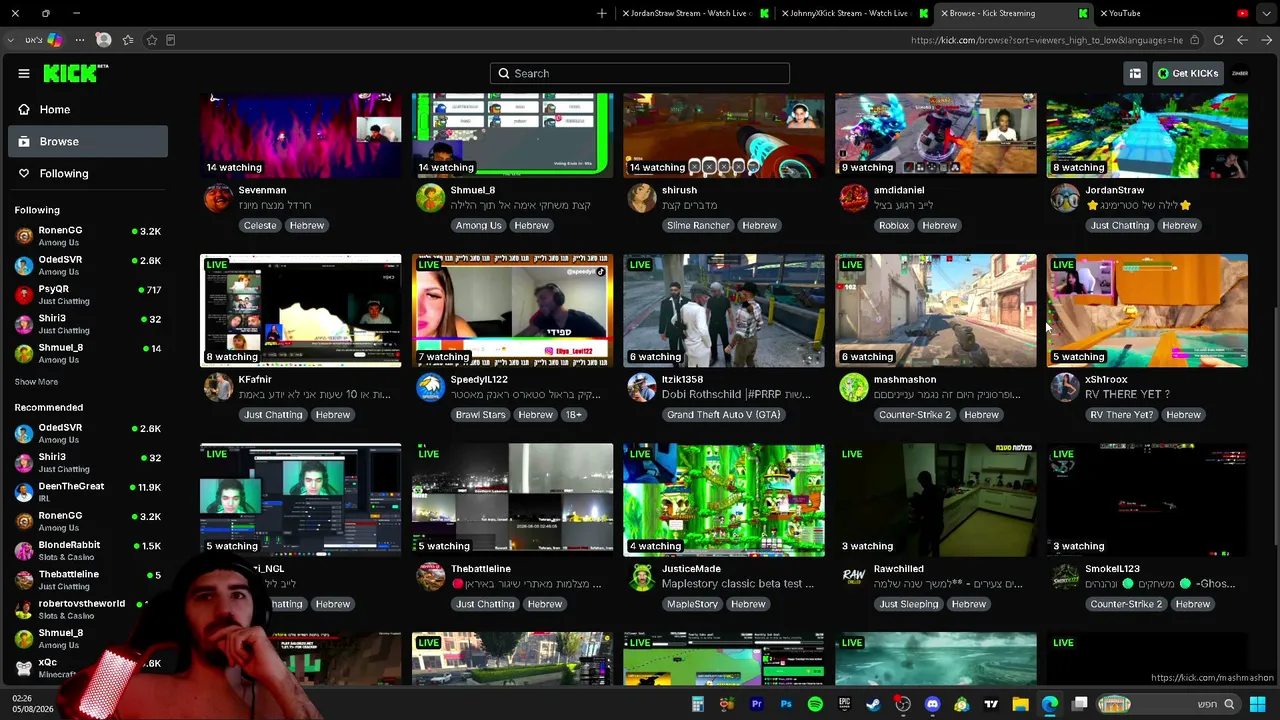
Task: Open SpeedyIL122's stream thumbnail
Action: tap(512, 310)
